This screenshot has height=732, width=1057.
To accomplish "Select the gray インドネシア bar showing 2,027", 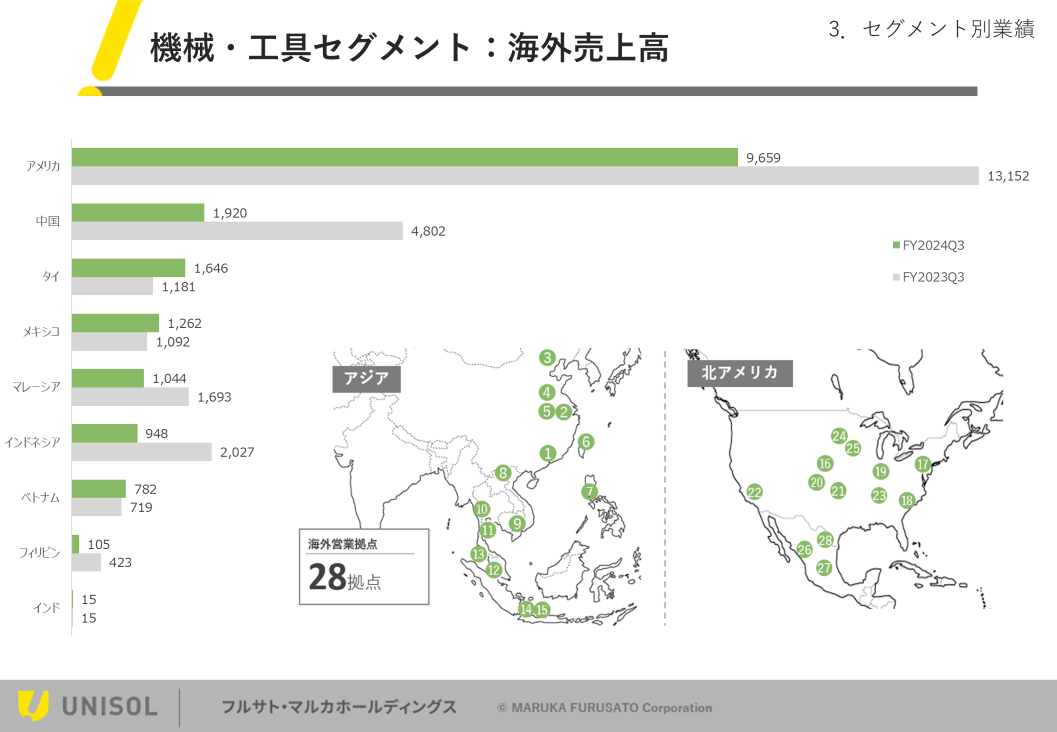I will click(x=141, y=452).
